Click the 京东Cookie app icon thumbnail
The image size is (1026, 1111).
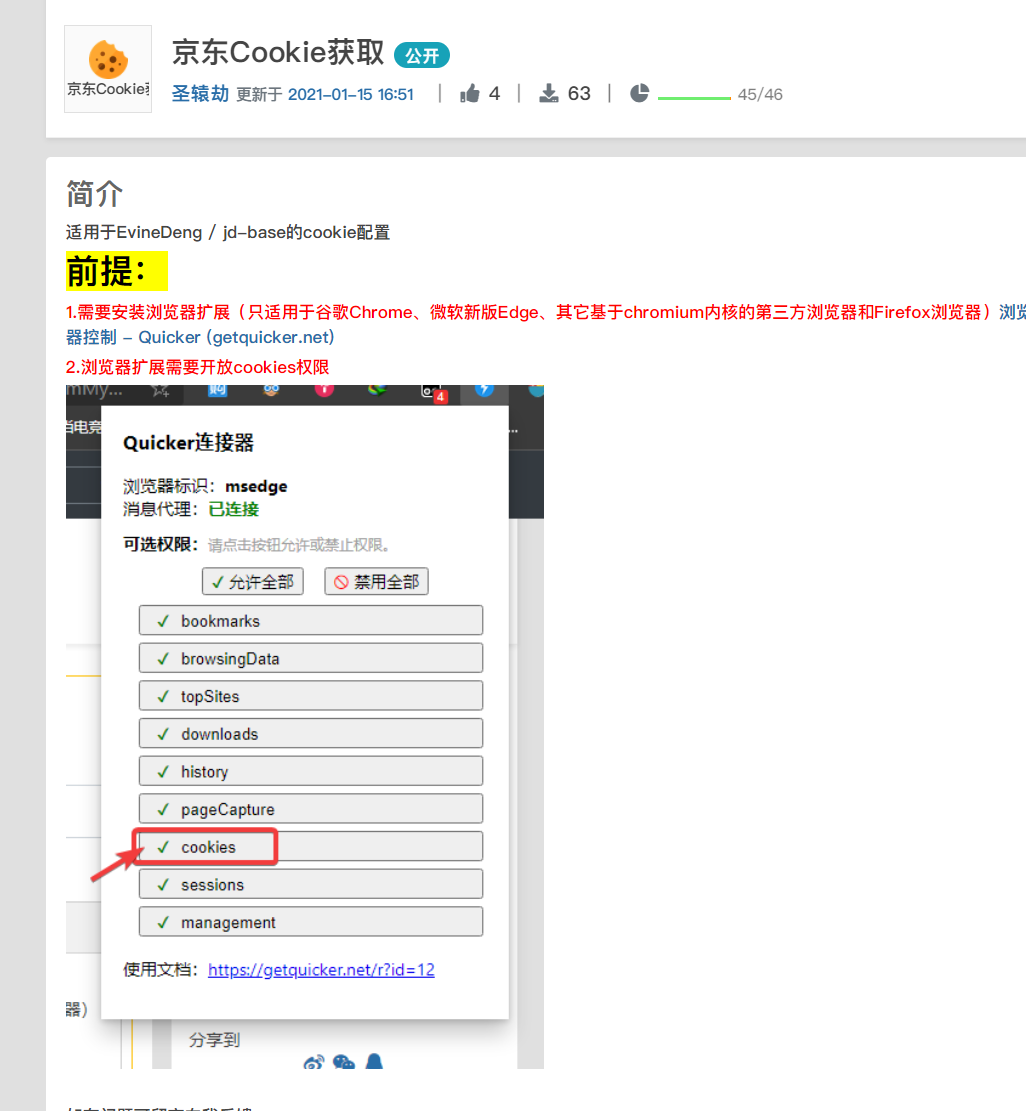[x=108, y=69]
